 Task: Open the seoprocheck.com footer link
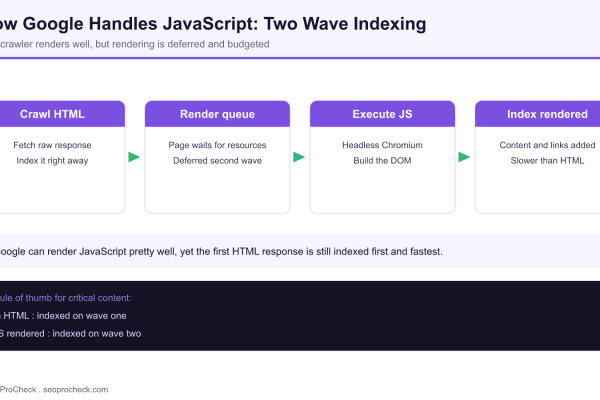click(75, 390)
